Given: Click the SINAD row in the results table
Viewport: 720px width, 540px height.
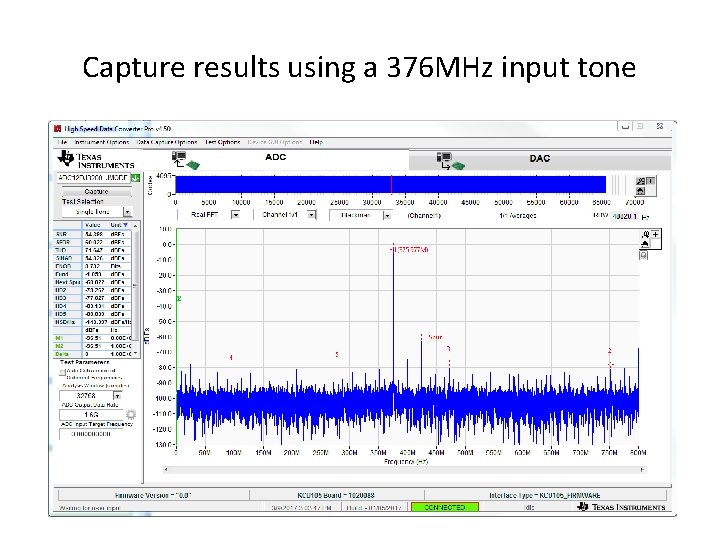Looking at the screenshot, I should 93,258.
